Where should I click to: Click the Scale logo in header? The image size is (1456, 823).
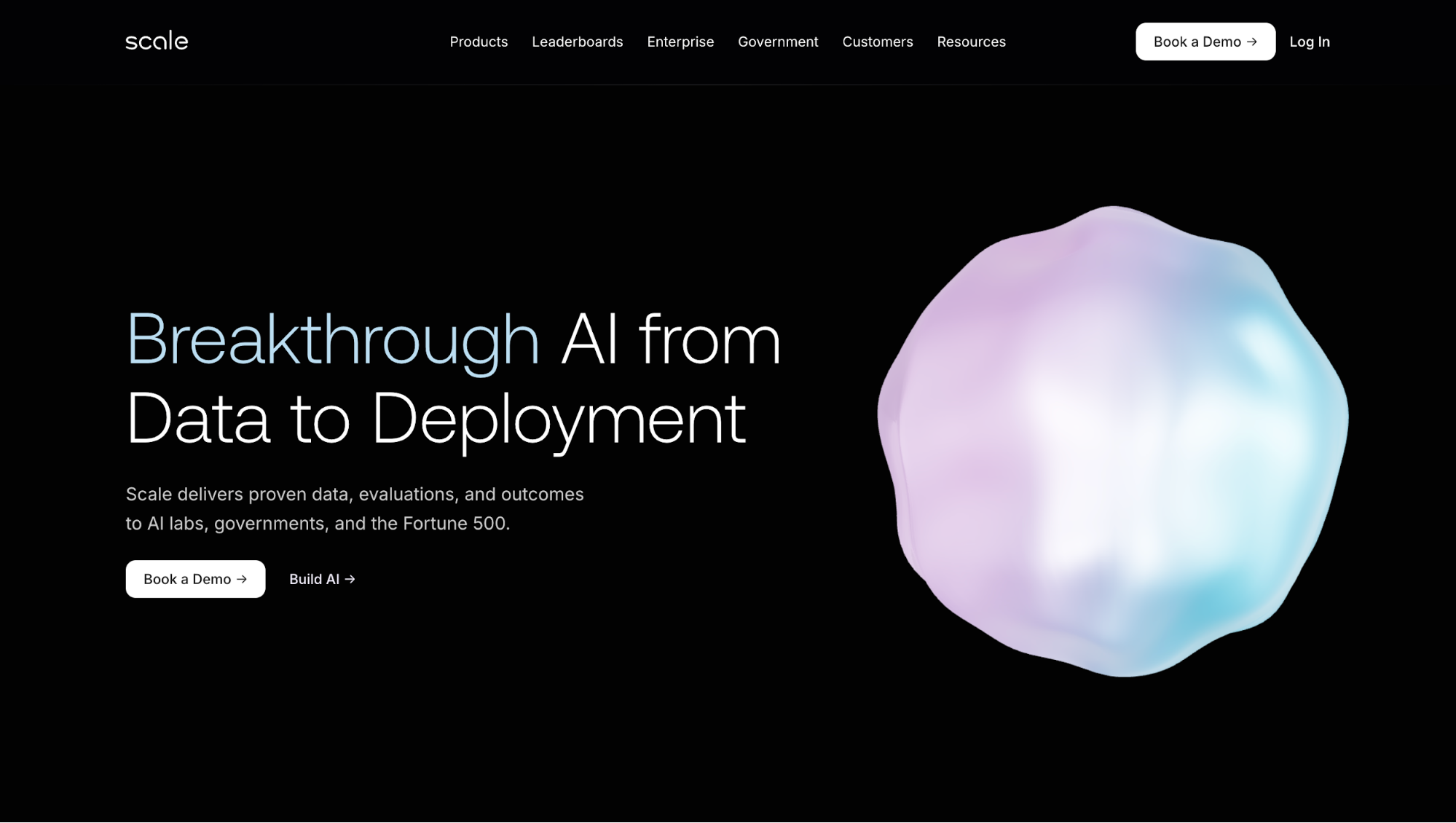tap(157, 41)
